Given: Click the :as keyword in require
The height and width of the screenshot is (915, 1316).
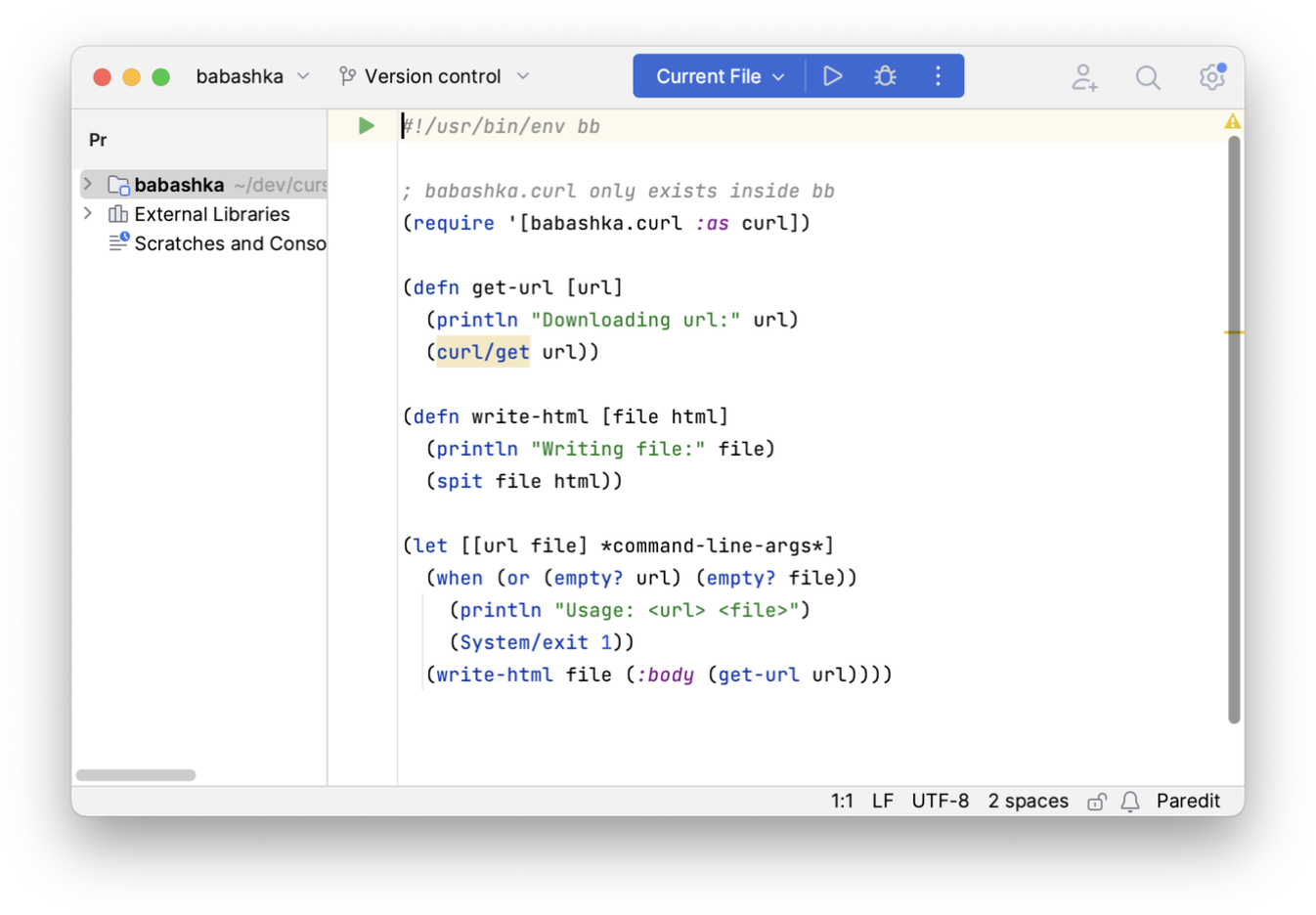Looking at the screenshot, I should (x=712, y=223).
